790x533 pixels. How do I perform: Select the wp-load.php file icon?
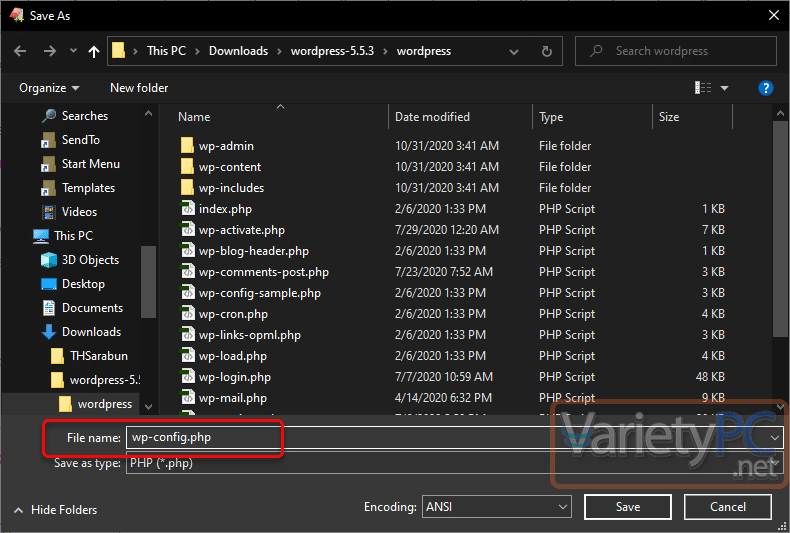pyautogui.click(x=187, y=356)
